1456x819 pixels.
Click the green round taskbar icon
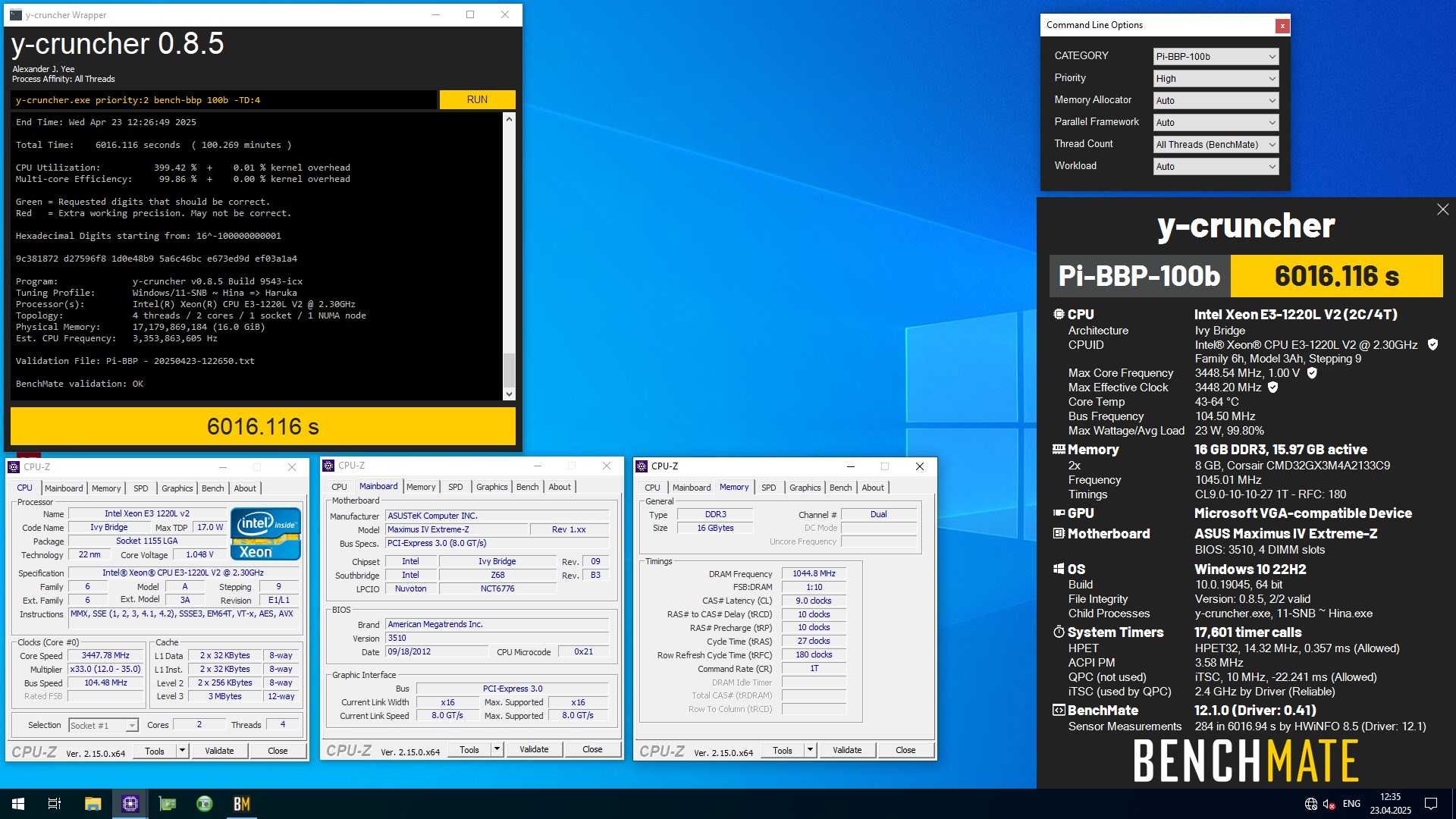[205, 804]
